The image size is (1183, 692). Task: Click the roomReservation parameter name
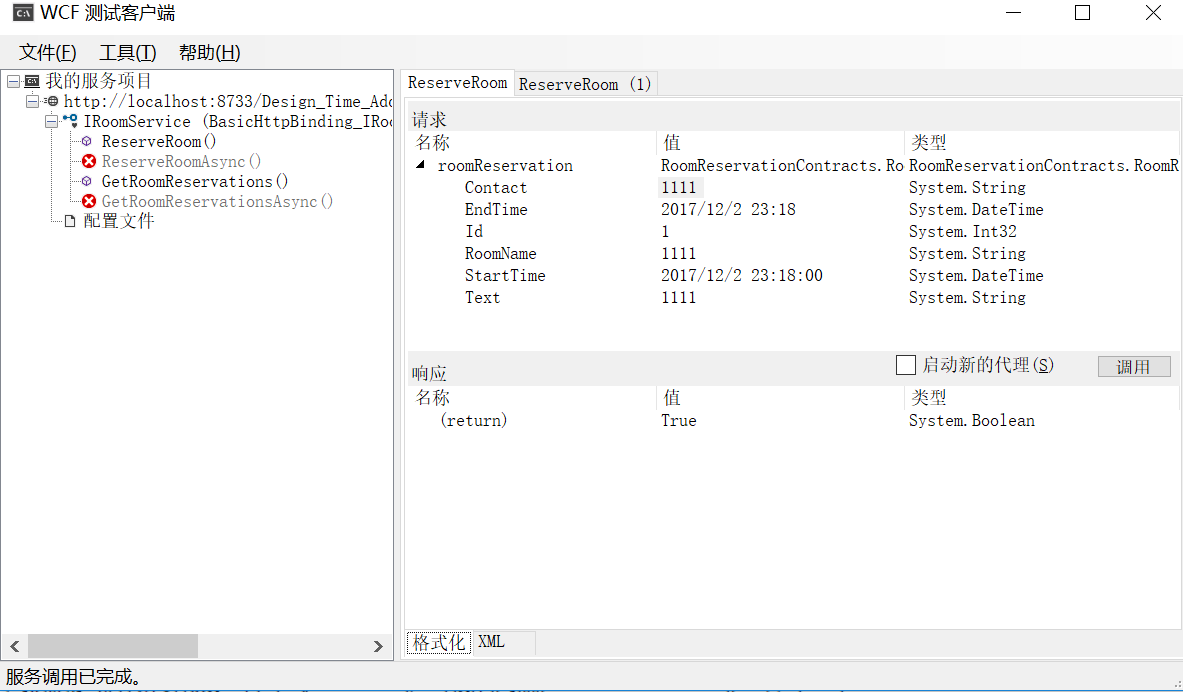[505, 165]
